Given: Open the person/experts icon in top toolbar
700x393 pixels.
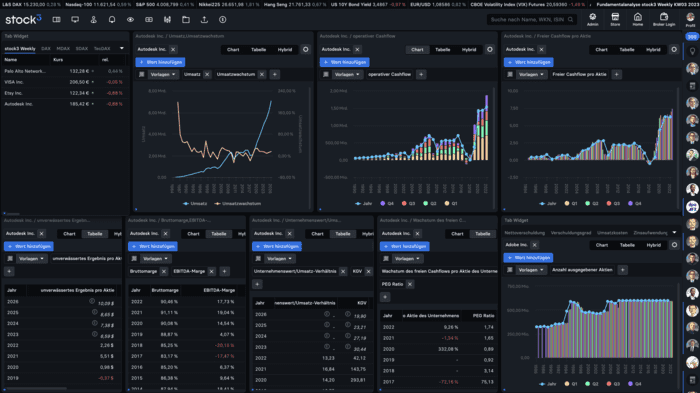Looking at the screenshot, I should pyautogui.click(x=93, y=20).
